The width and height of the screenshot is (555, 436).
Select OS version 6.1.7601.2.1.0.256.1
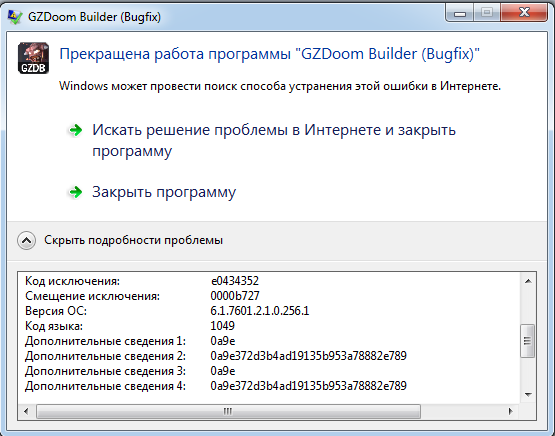[260, 311]
